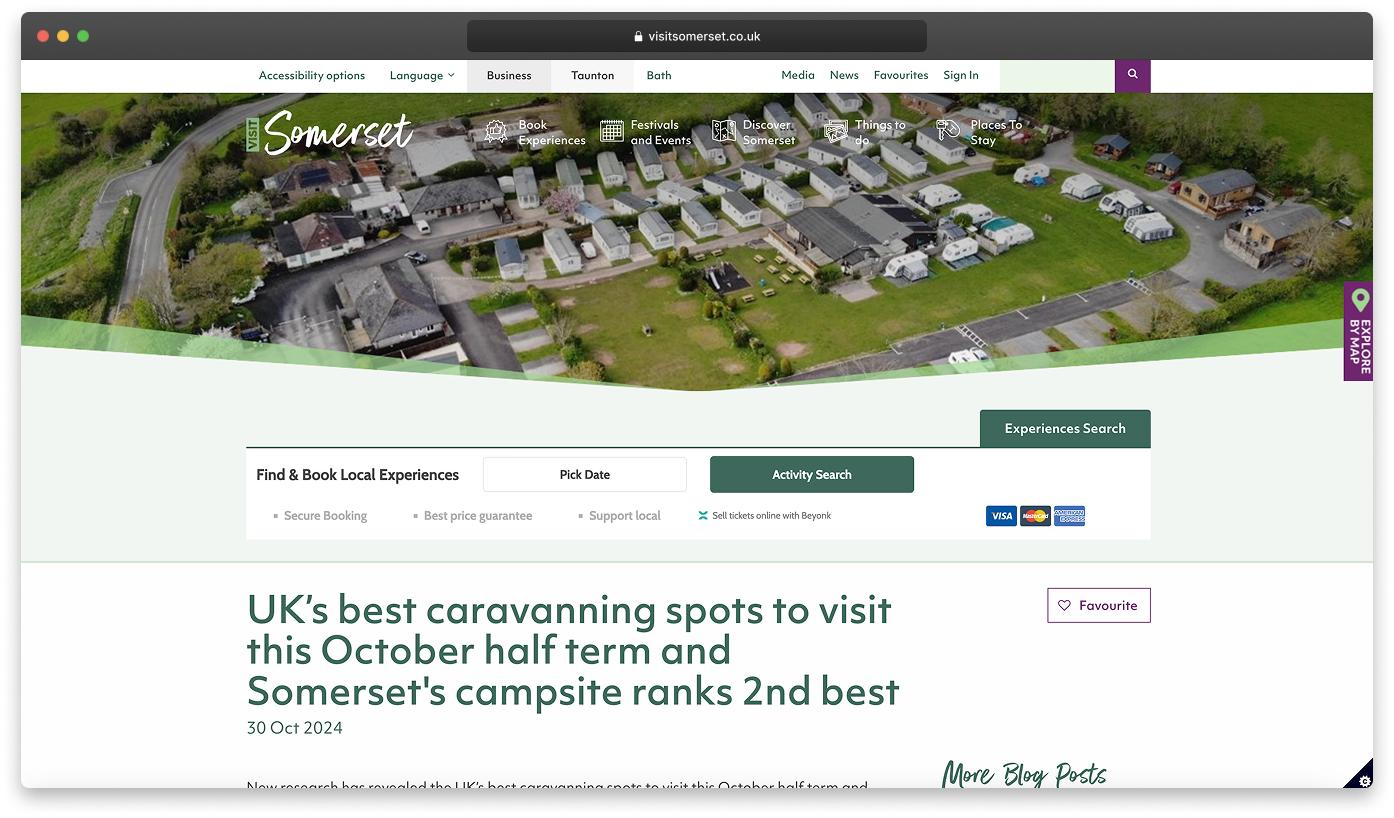
Task: Click the Places To Stay key icon
Action: 948,131
